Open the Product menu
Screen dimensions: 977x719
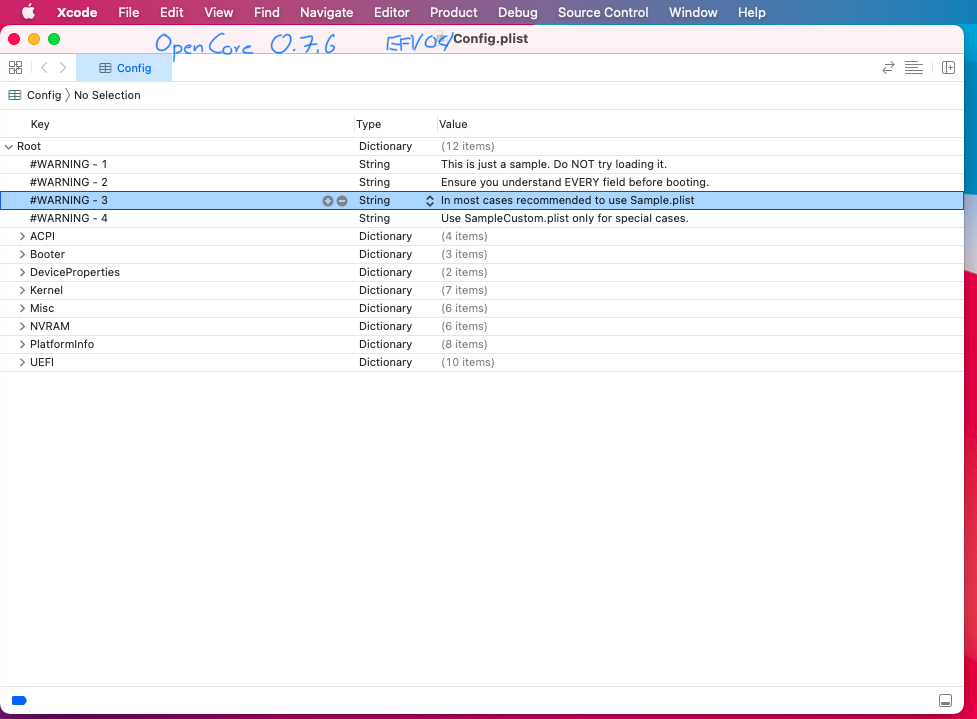(x=454, y=12)
